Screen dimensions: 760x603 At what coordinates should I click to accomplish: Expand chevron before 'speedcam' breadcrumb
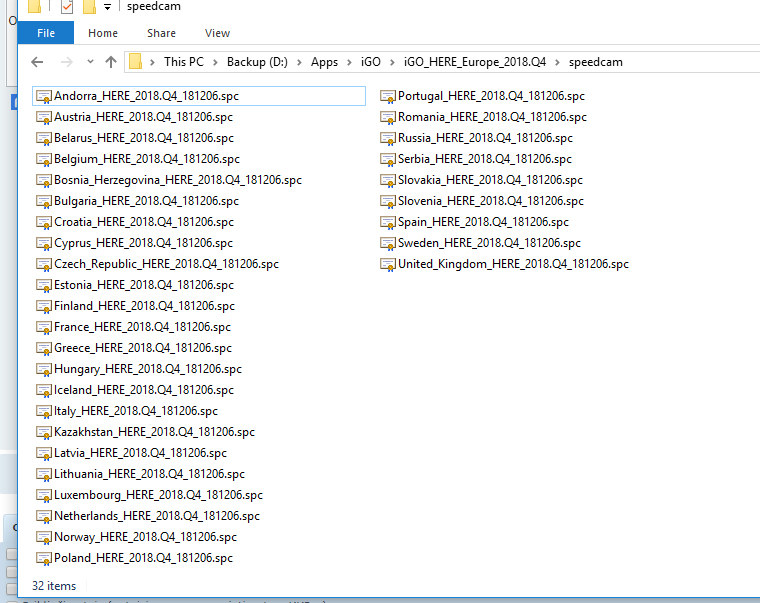click(x=557, y=63)
